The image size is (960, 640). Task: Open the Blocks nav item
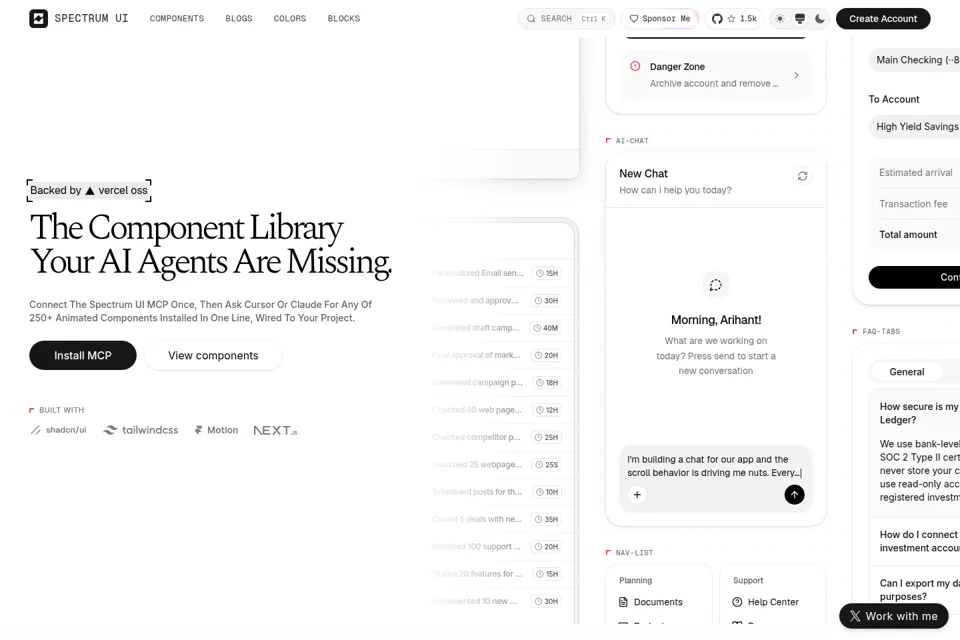pyautogui.click(x=343, y=18)
